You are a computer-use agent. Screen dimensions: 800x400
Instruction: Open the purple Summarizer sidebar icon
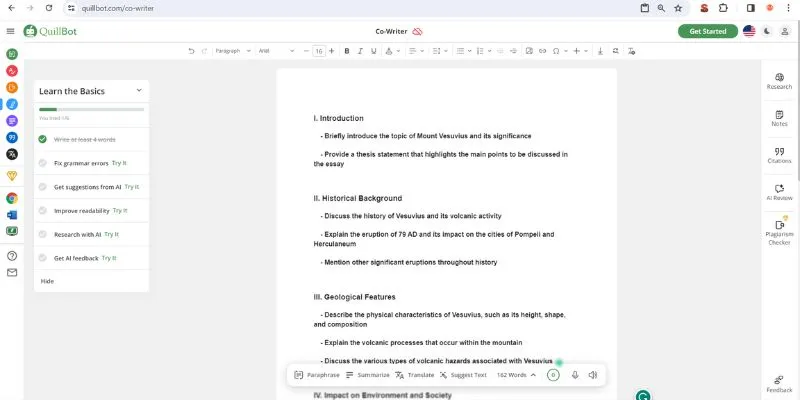click(12, 121)
